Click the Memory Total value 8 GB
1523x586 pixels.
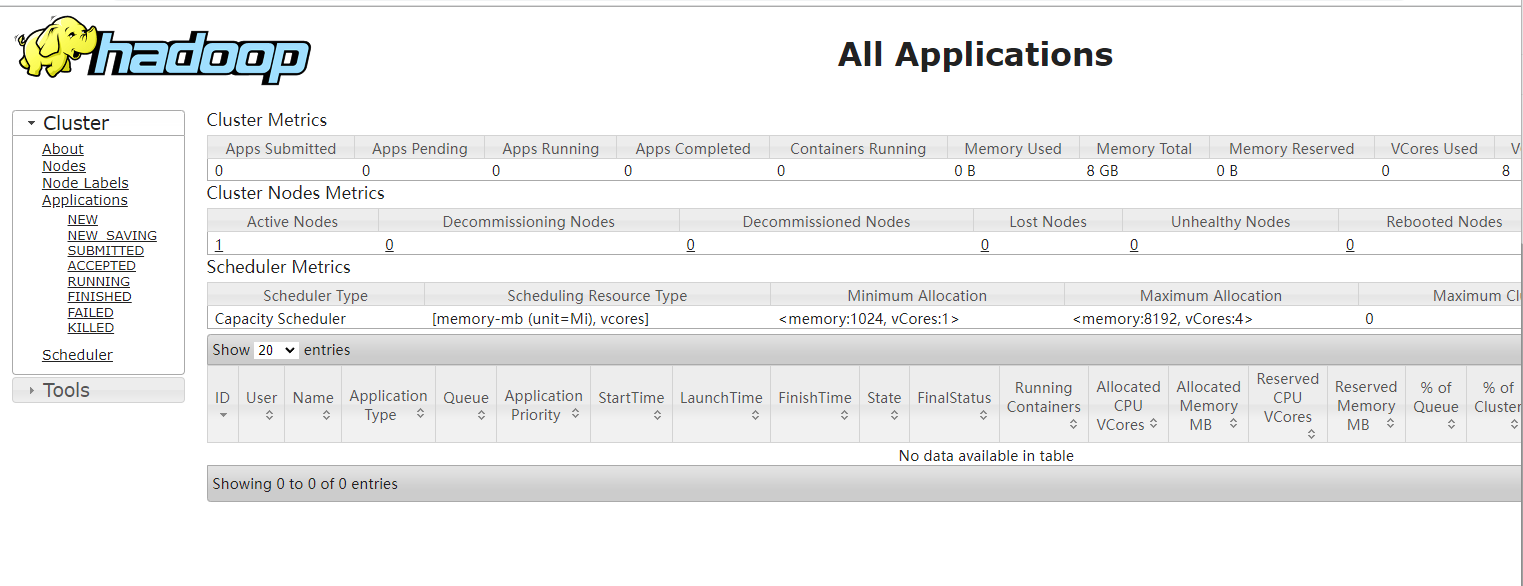pyautogui.click(x=1102, y=171)
